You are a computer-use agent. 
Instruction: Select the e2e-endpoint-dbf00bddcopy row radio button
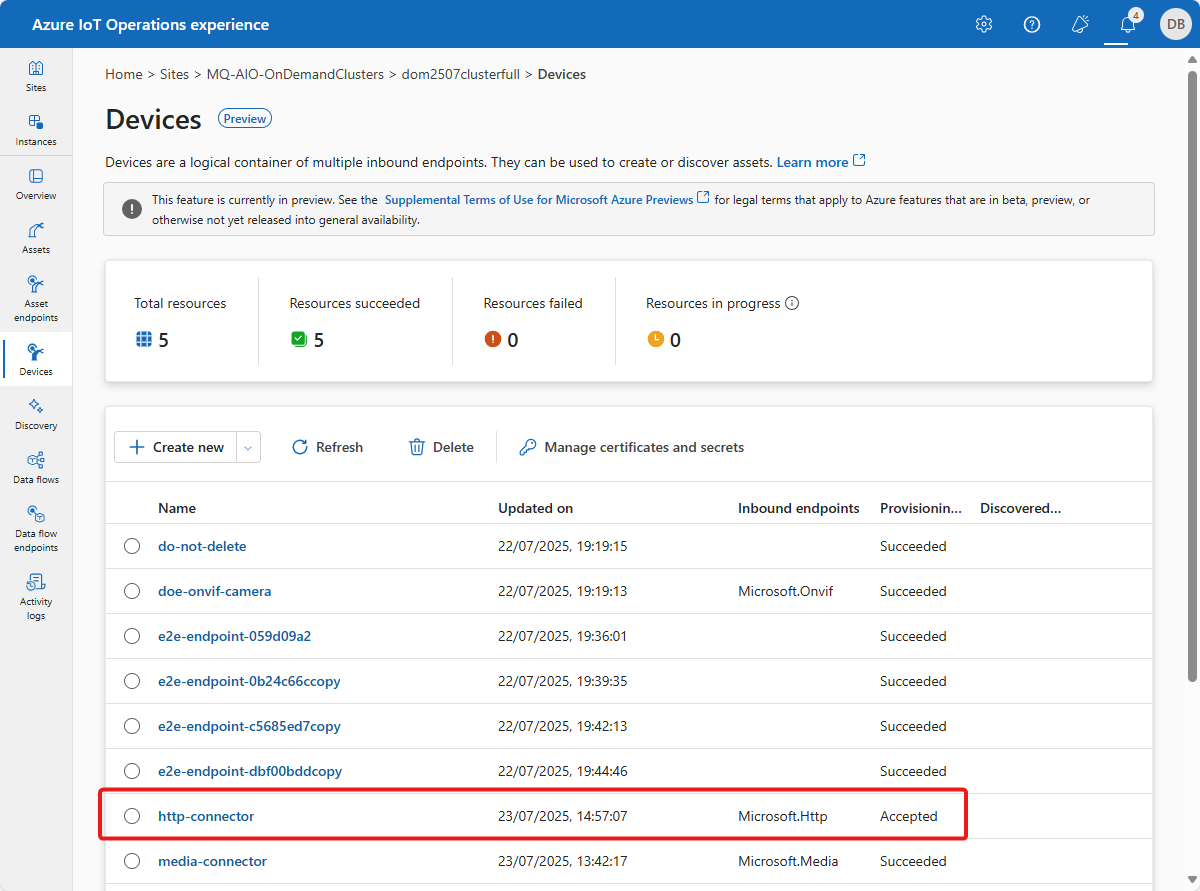(132, 771)
